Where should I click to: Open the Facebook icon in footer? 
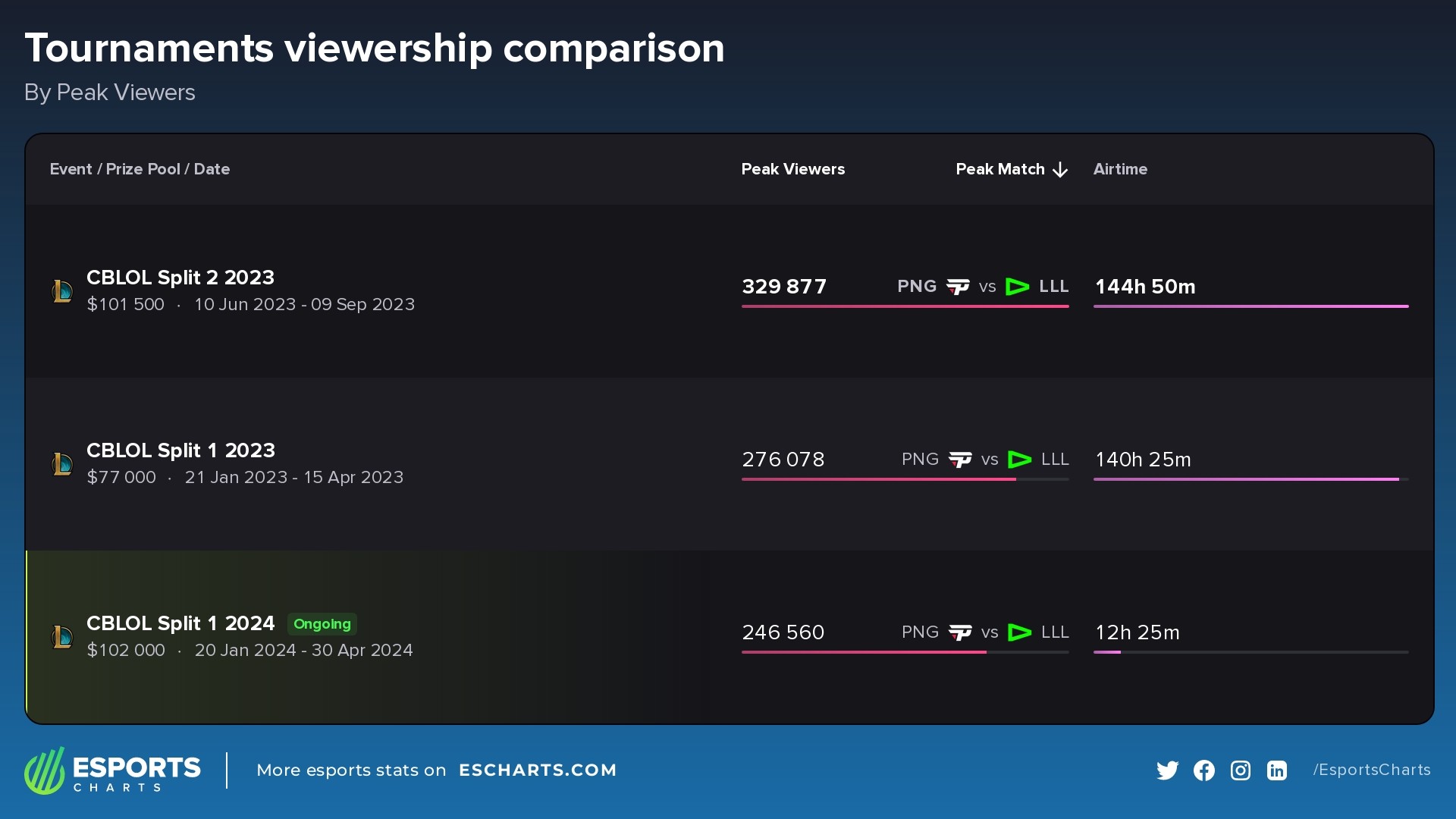click(1203, 770)
